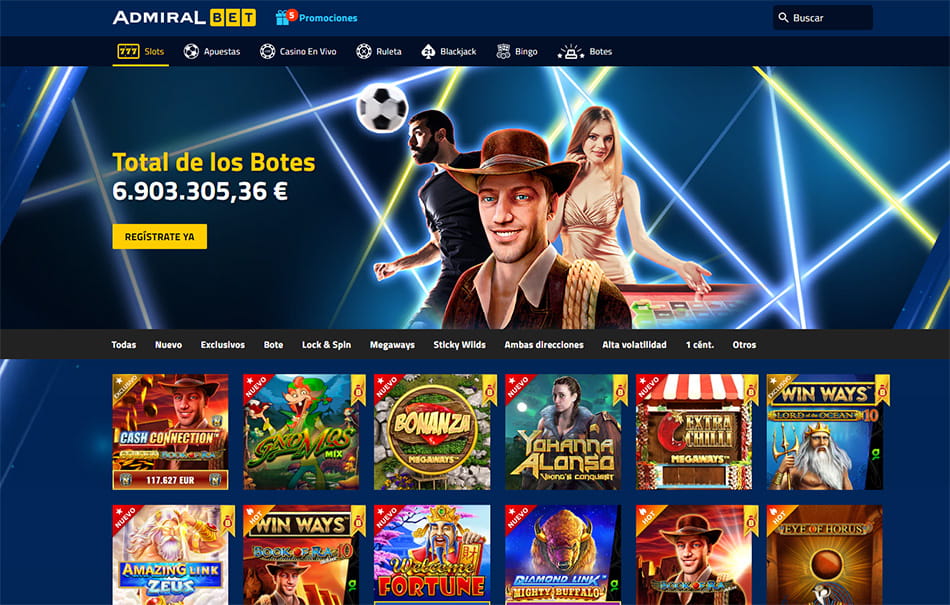Viewport: 950px width, 605px height.
Task: Go to AdmiralBet logo home
Action: click(184, 18)
